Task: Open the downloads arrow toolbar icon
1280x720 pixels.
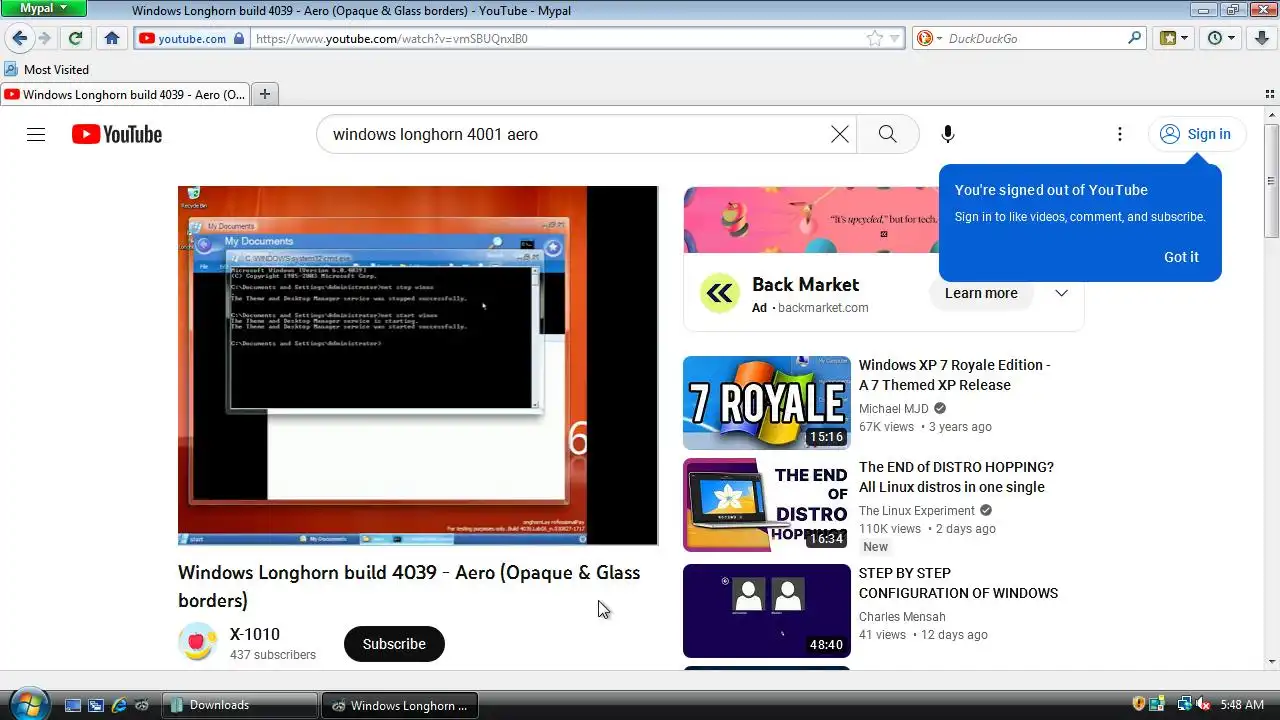Action: point(1262,38)
